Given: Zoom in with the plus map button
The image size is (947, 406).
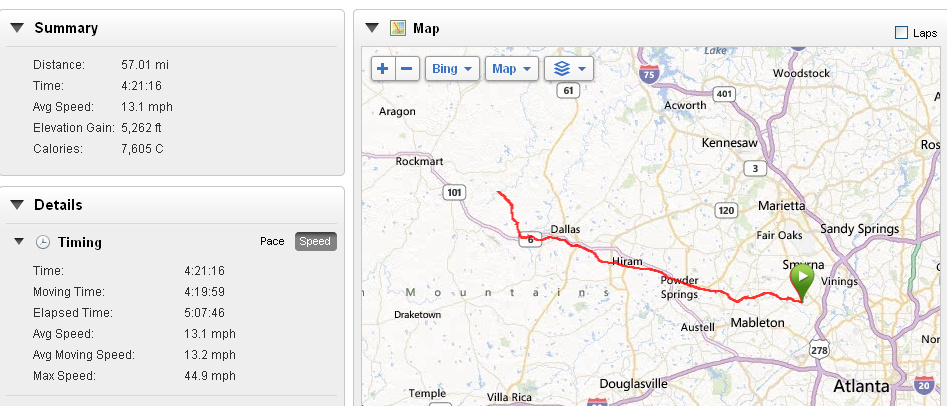Looking at the screenshot, I should (382, 69).
